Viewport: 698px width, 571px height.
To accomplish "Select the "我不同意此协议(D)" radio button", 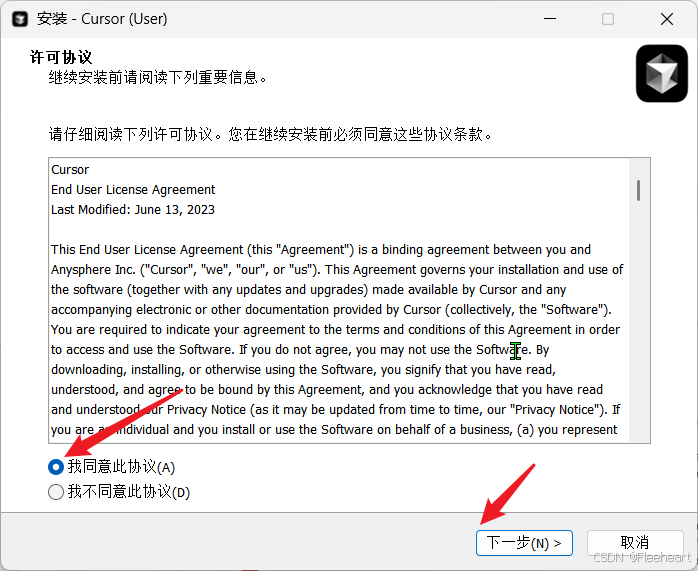I will point(56,492).
